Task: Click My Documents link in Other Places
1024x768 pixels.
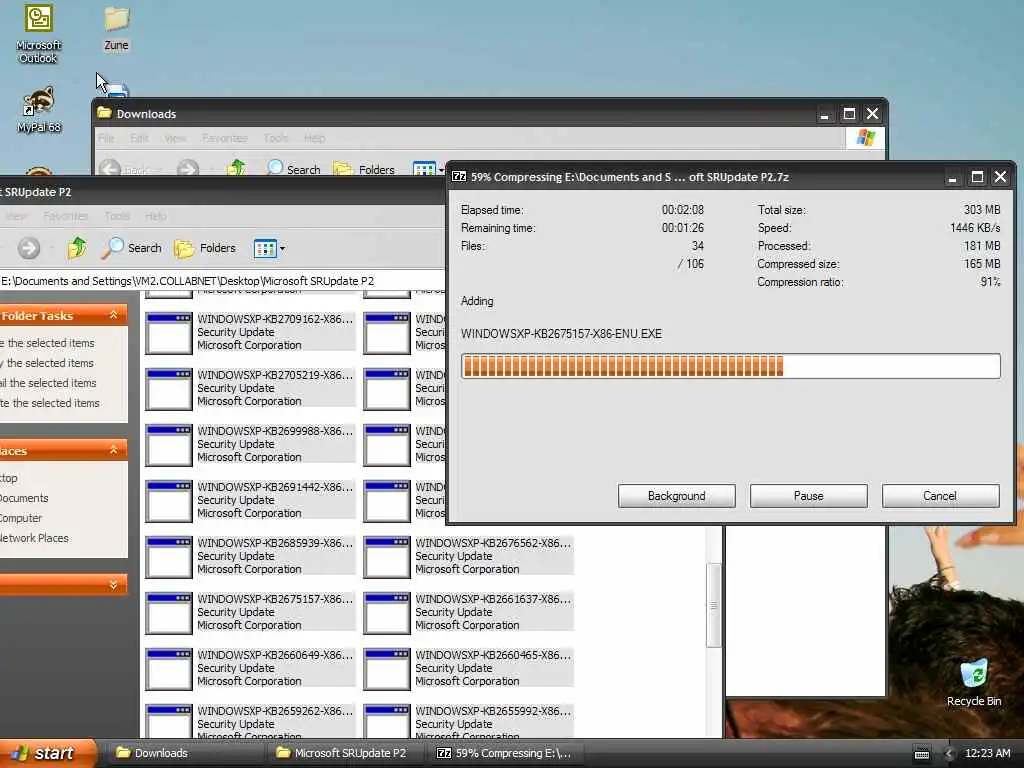Action: pos(24,498)
